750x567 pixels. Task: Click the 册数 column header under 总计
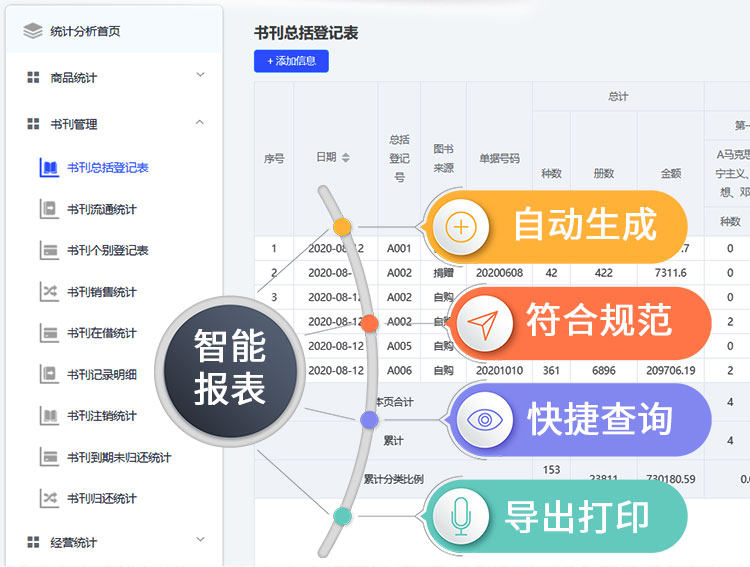(x=604, y=174)
